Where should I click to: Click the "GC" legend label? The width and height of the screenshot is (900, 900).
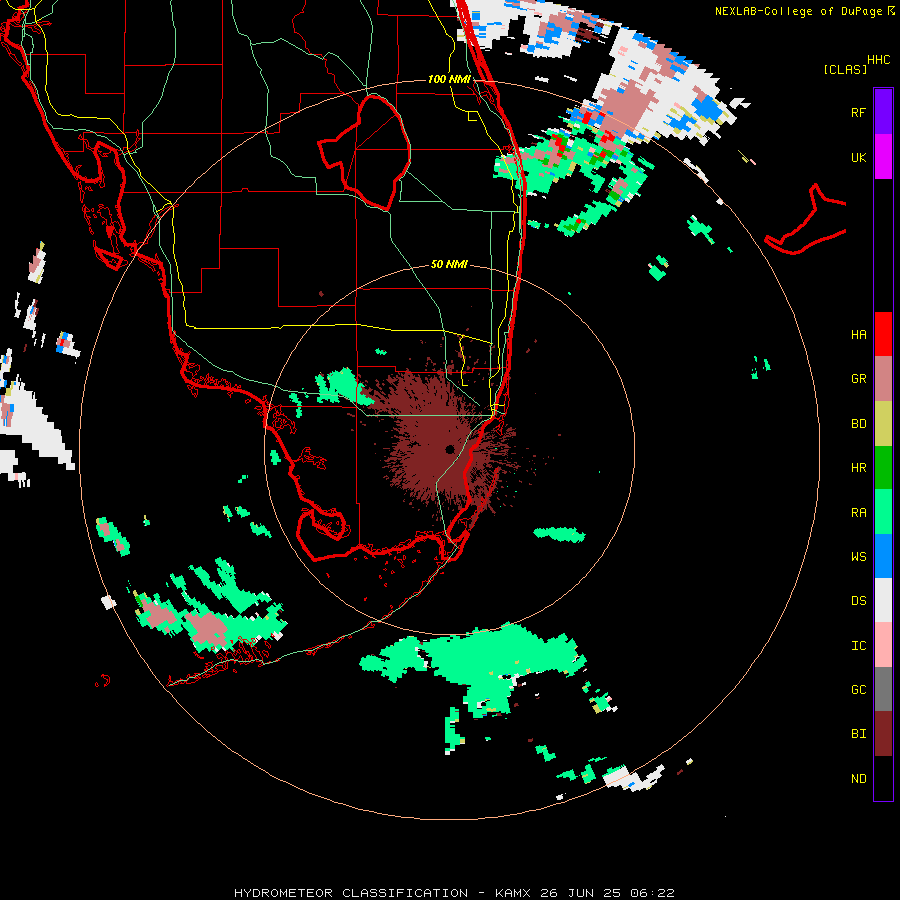(x=858, y=690)
